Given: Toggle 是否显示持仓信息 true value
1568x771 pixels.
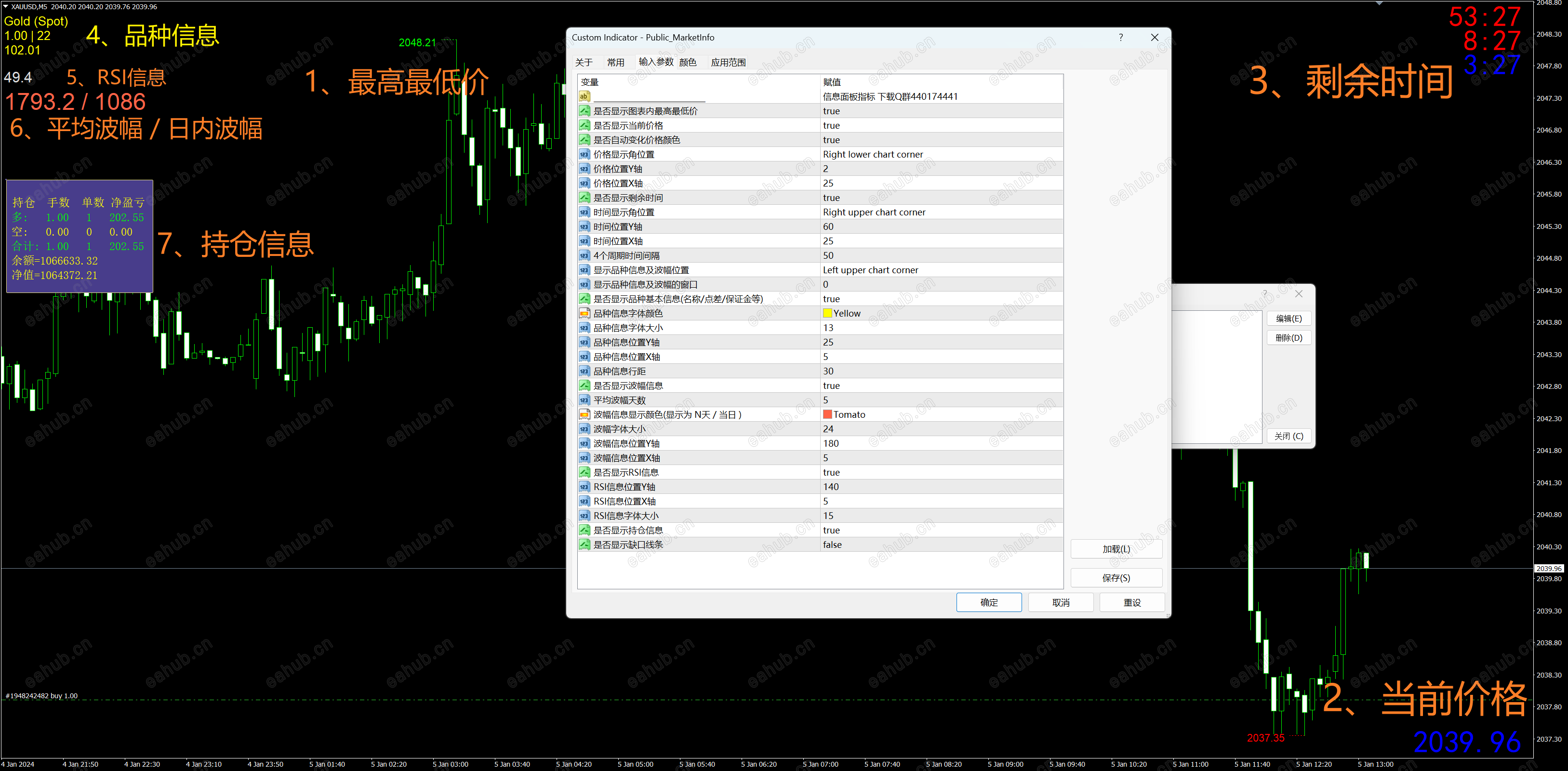Looking at the screenshot, I should pos(831,530).
